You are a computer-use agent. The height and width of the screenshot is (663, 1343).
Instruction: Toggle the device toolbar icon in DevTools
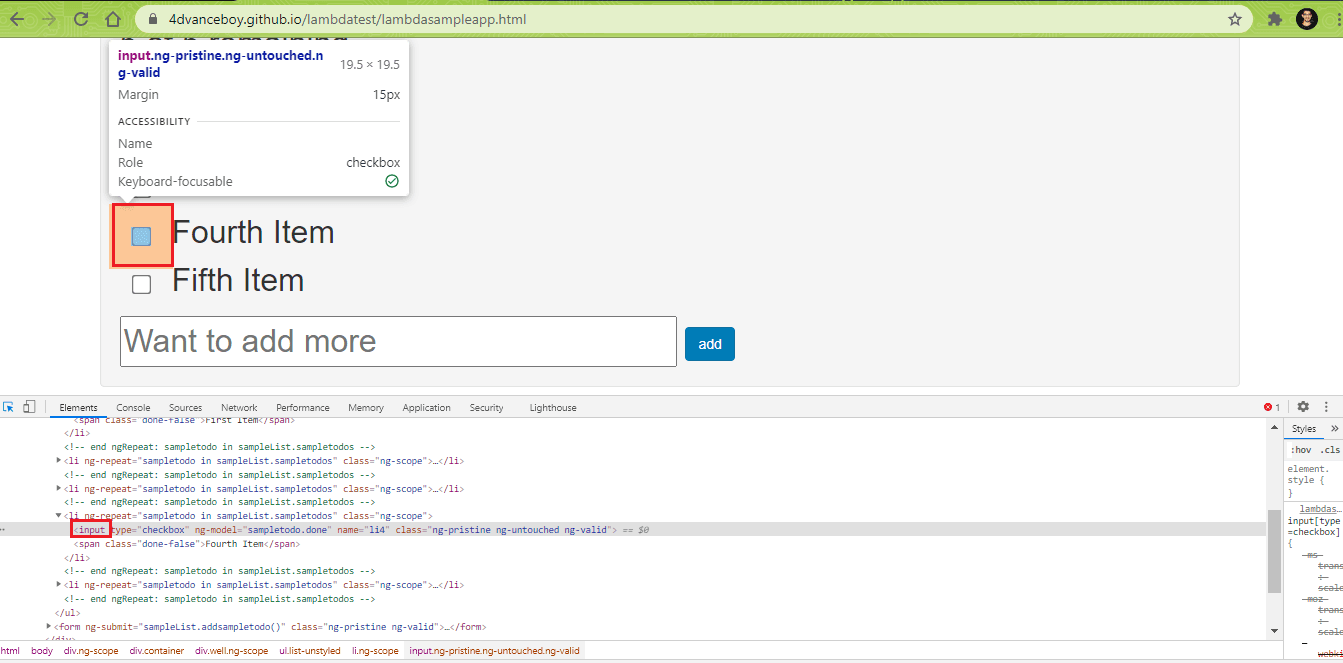click(29, 407)
